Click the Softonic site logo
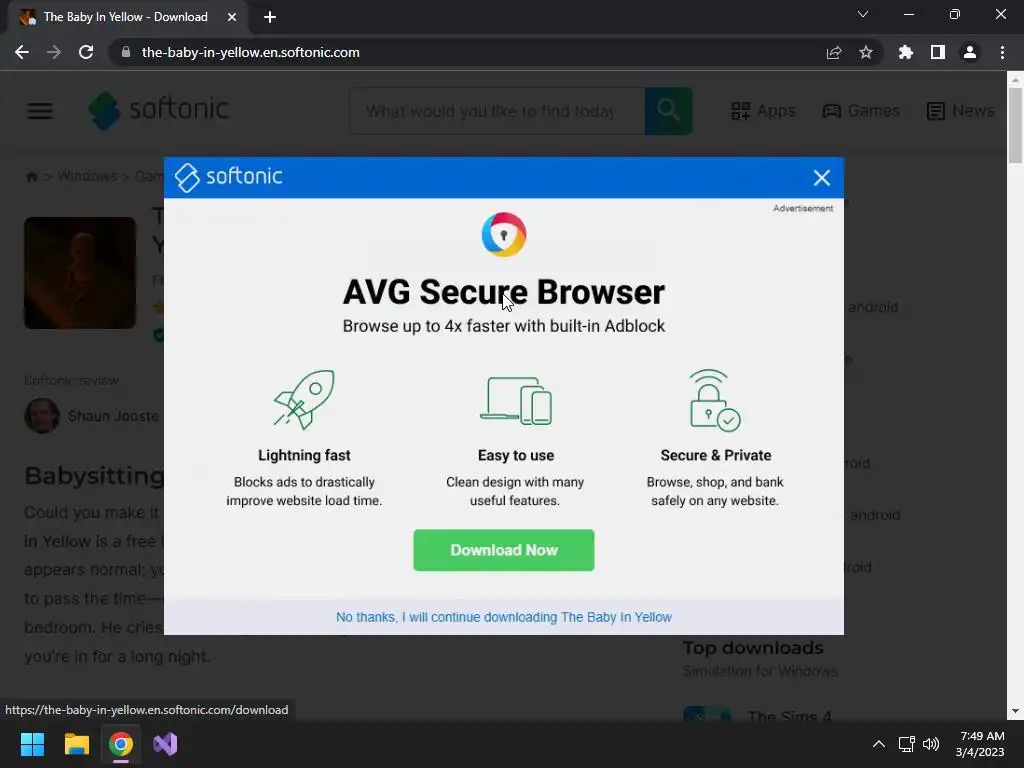This screenshot has height=768, width=1024. (x=159, y=110)
